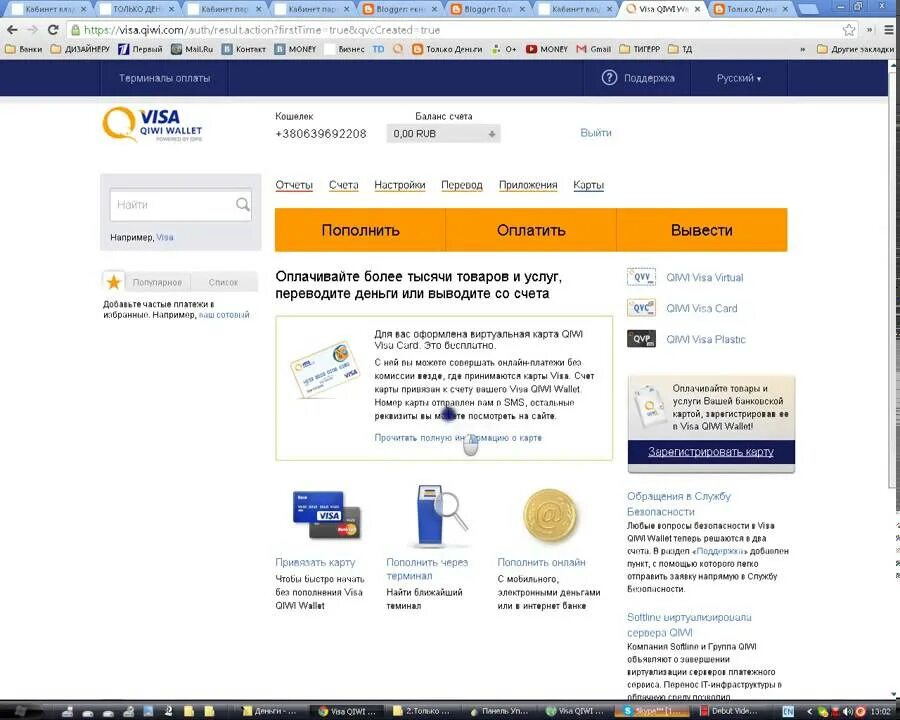This screenshot has height=720, width=900.
Task: Click the QVV icon for QIWI Visa Virtual
Action: (641, 277)
